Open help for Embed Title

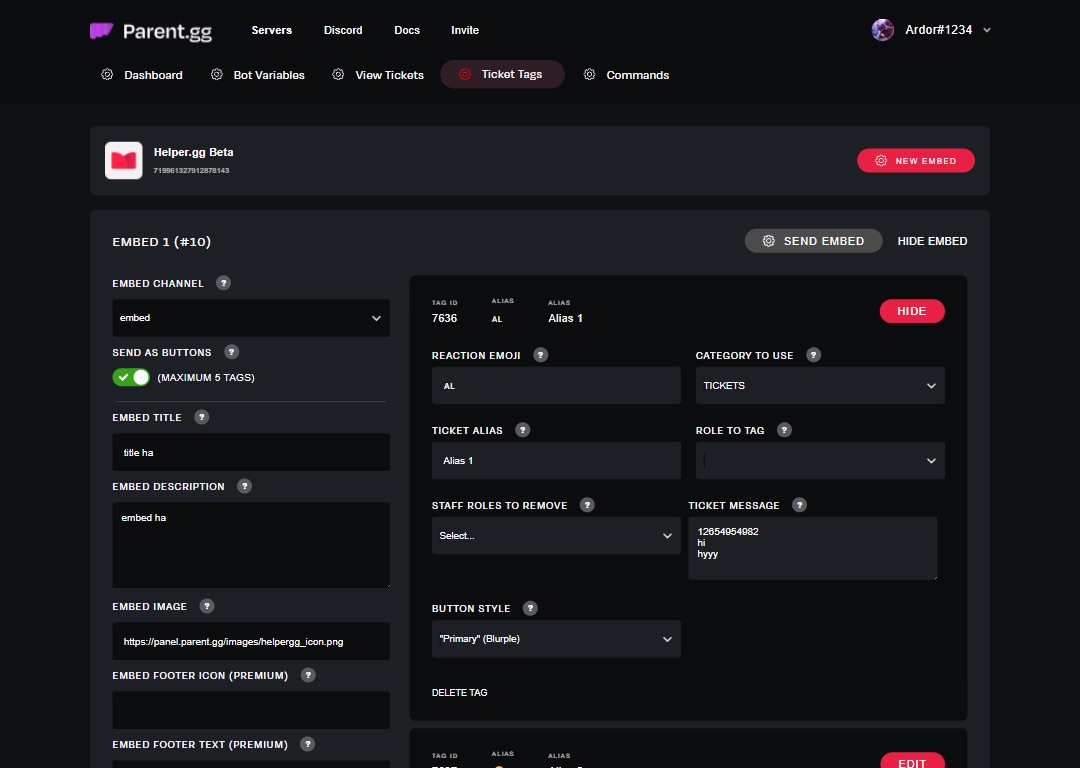point(201,417)
